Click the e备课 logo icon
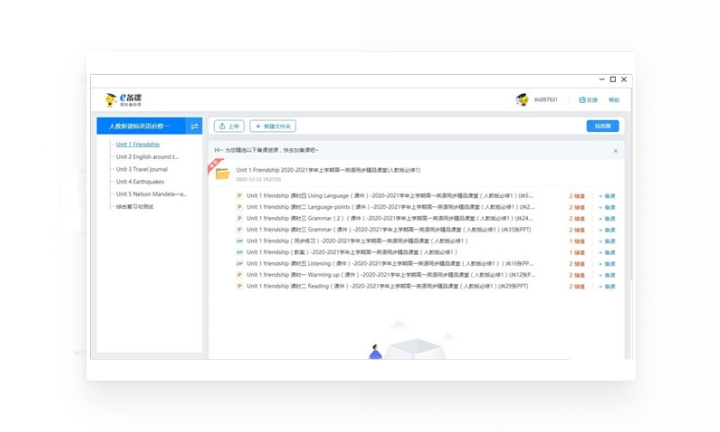Viewport: 720px width, 432px height. click(x=111, y=100)
